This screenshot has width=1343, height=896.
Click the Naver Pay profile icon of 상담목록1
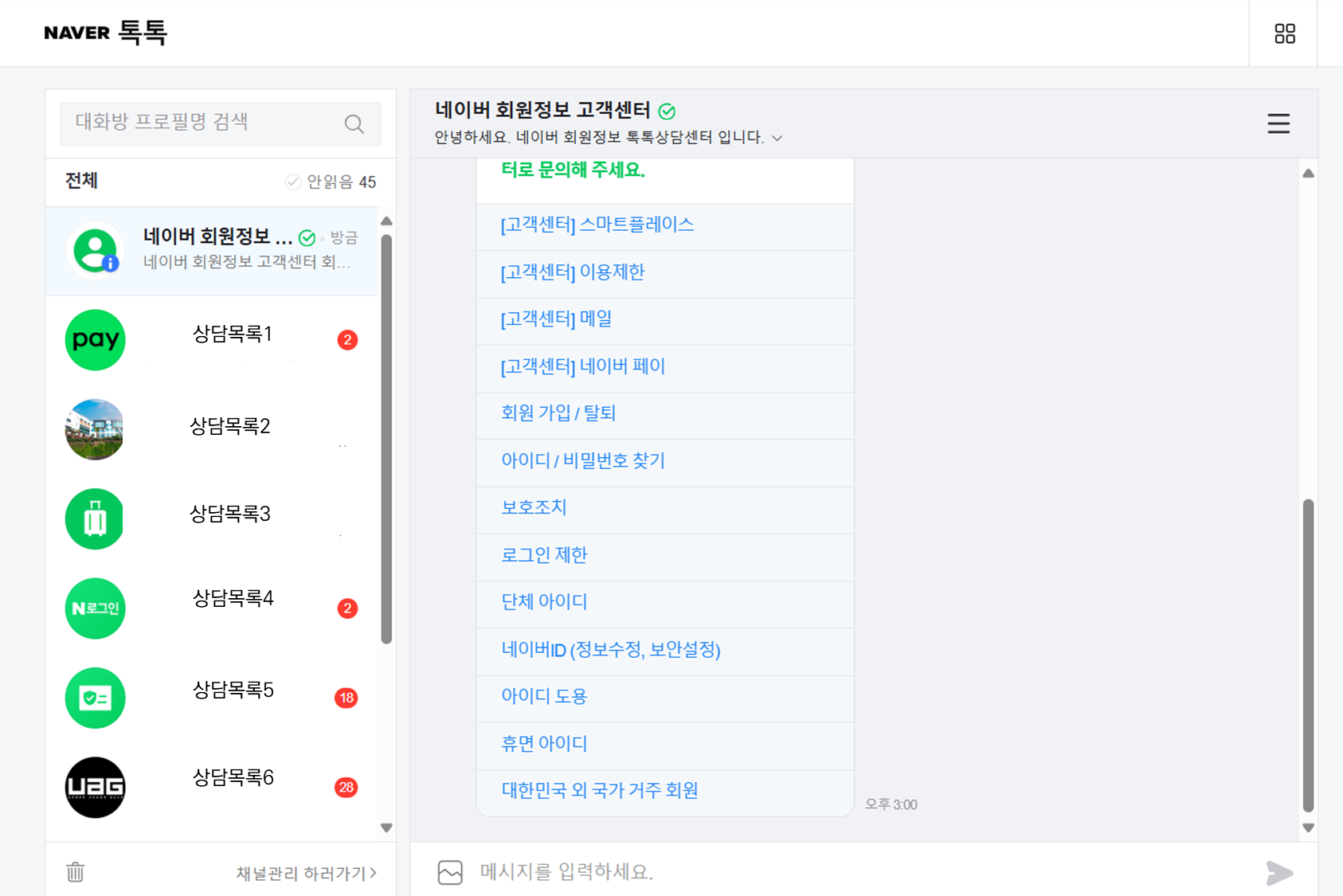click(95, 340)
